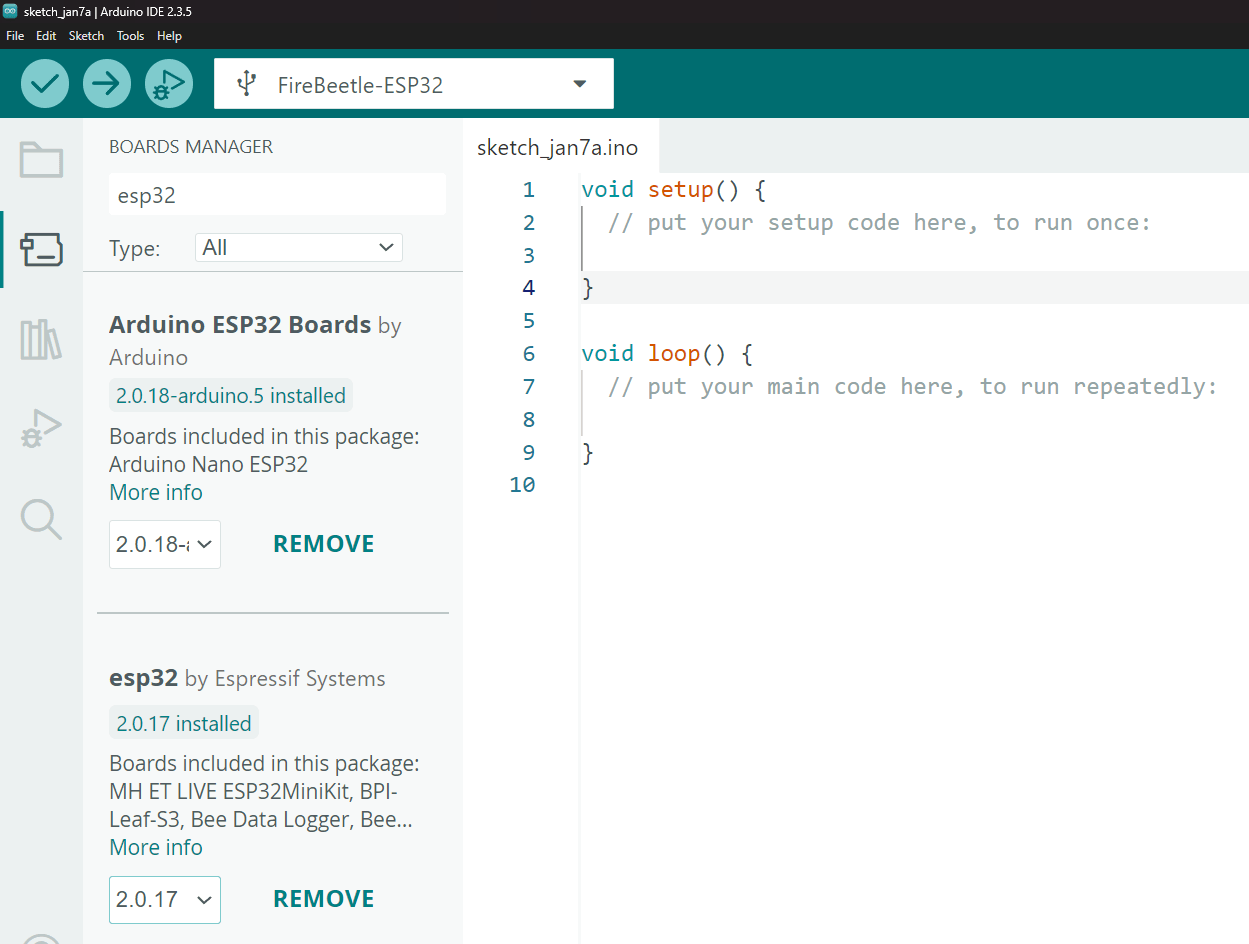Click the Upload arrow button
1249x944 pixels.
click(107, 84)
